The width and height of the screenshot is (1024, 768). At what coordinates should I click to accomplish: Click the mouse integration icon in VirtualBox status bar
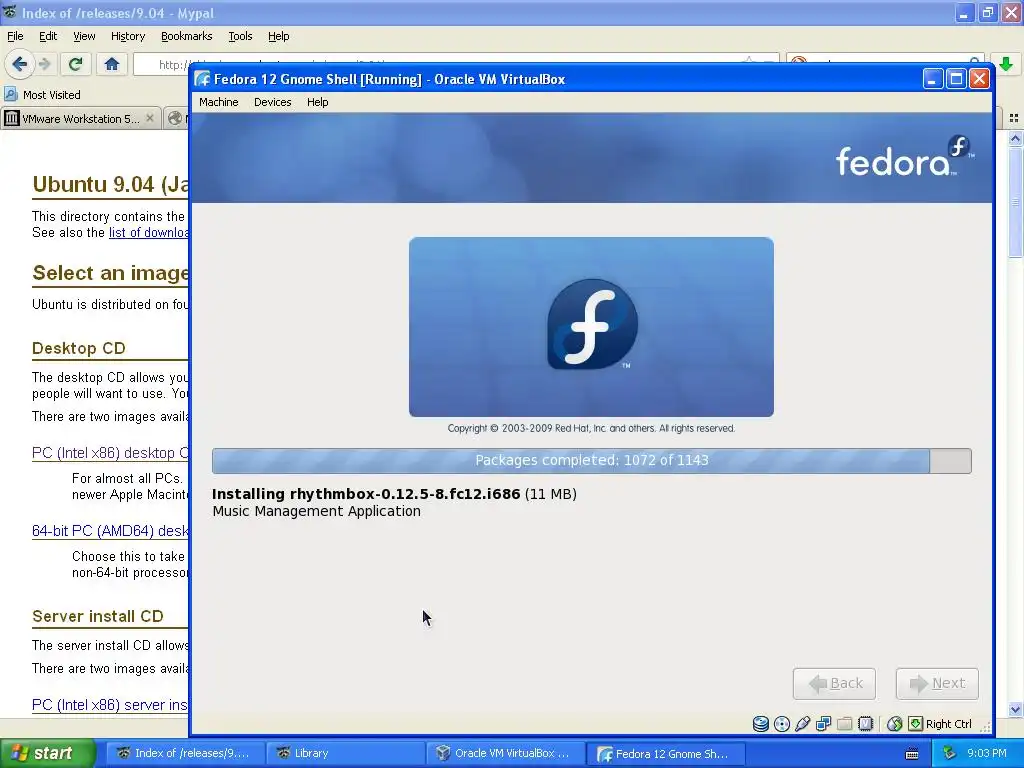pyautogui.click(x=895, y=724)
